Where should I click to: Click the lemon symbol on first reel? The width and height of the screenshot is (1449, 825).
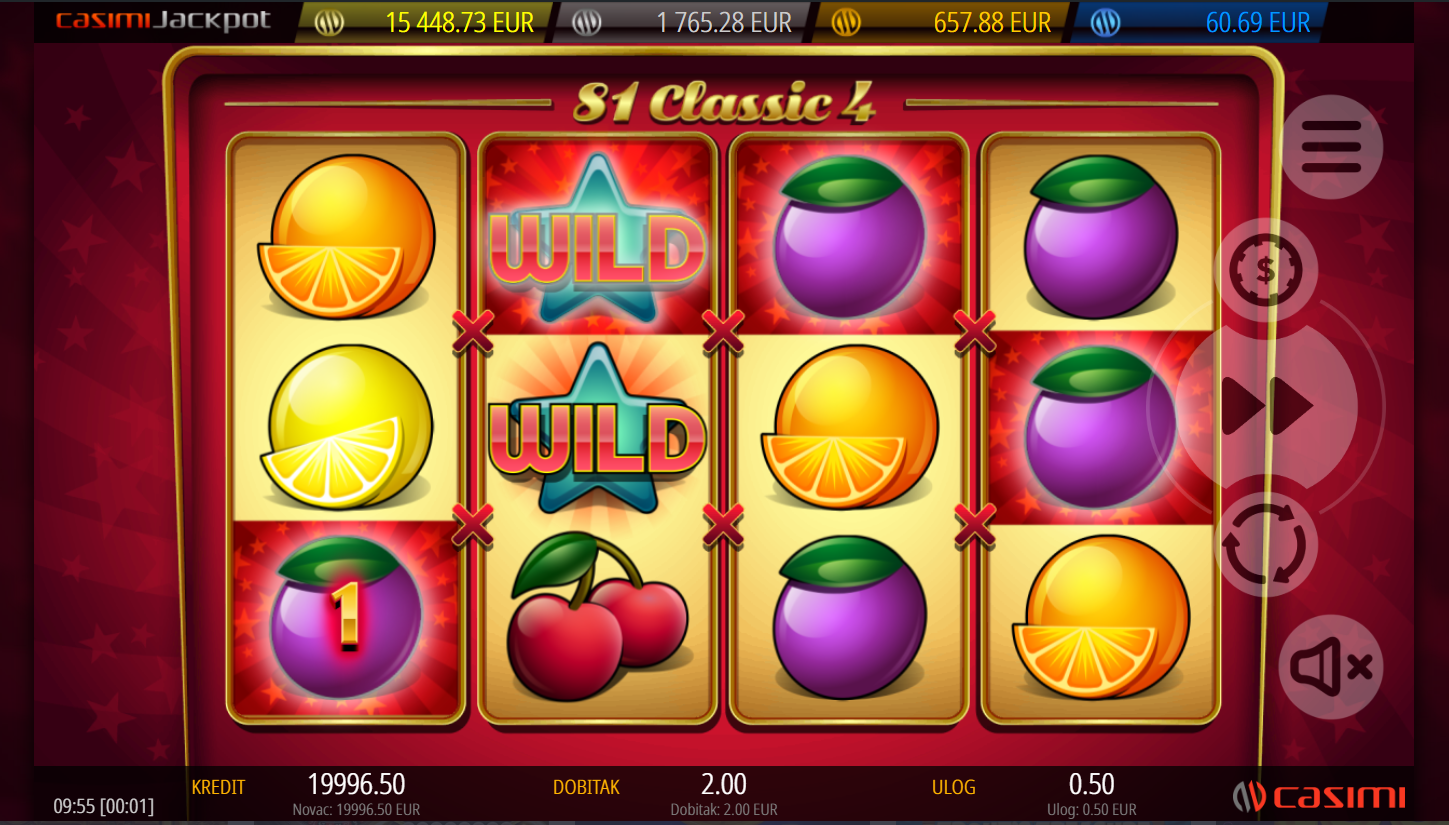click(x=347, y=426)
